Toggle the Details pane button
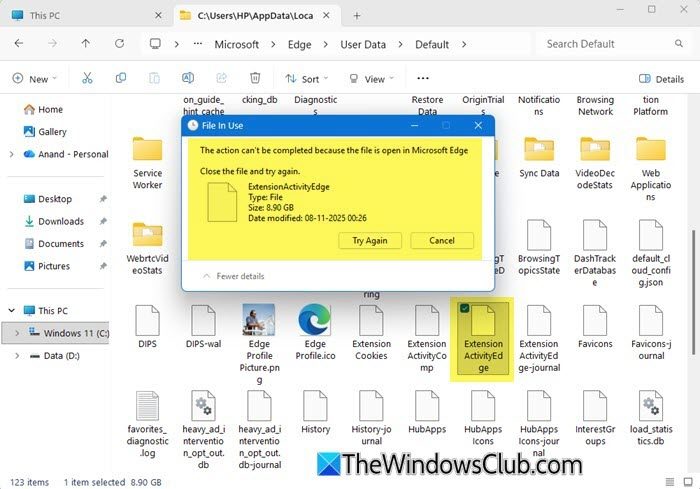 pyautogui.click(x=661, y=79)
